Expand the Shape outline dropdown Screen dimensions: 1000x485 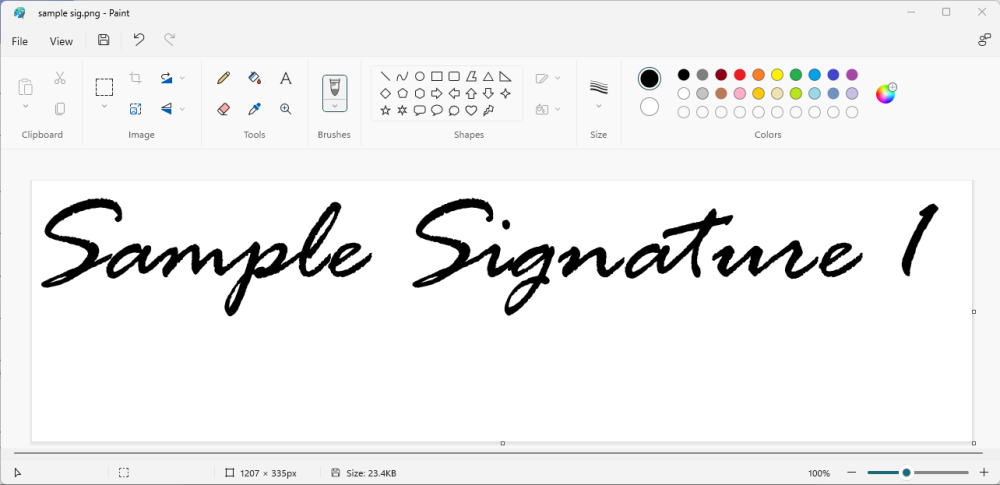point(558,78)
